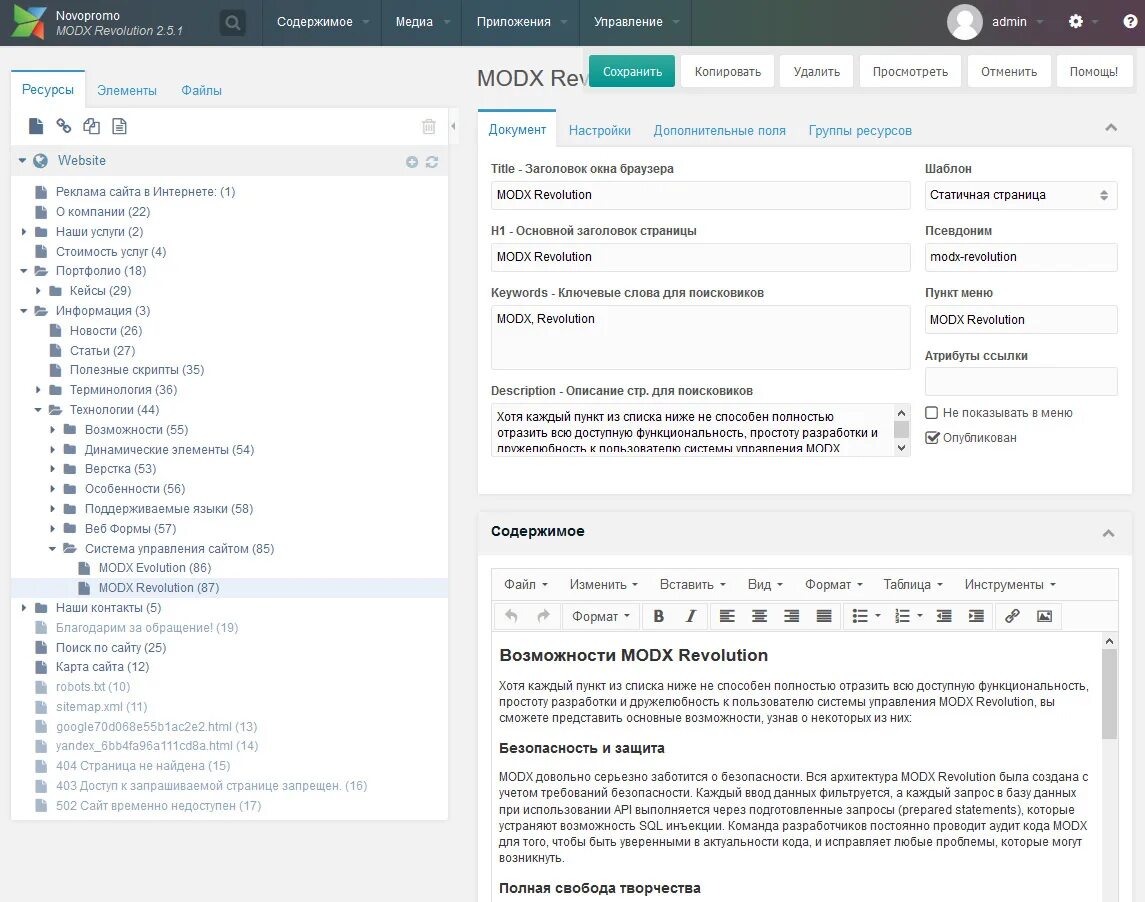This screenshot has height=902, width=1145.
Task: Open the 'Группы ресурсов' tab
Action: click(860, 131)
